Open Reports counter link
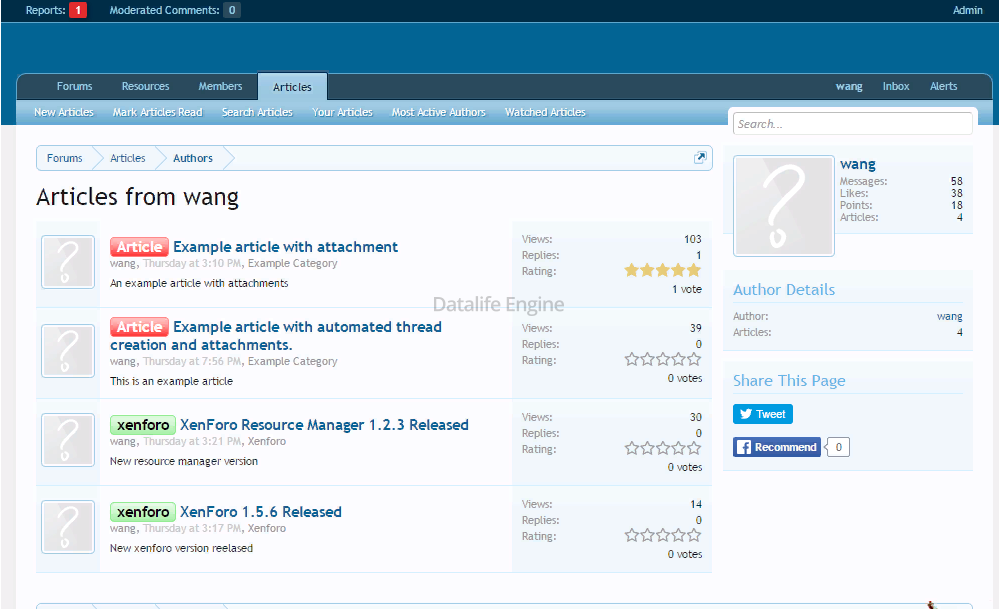Image resolution: width=999 pixels, height=609 pixels. [55, 10]
